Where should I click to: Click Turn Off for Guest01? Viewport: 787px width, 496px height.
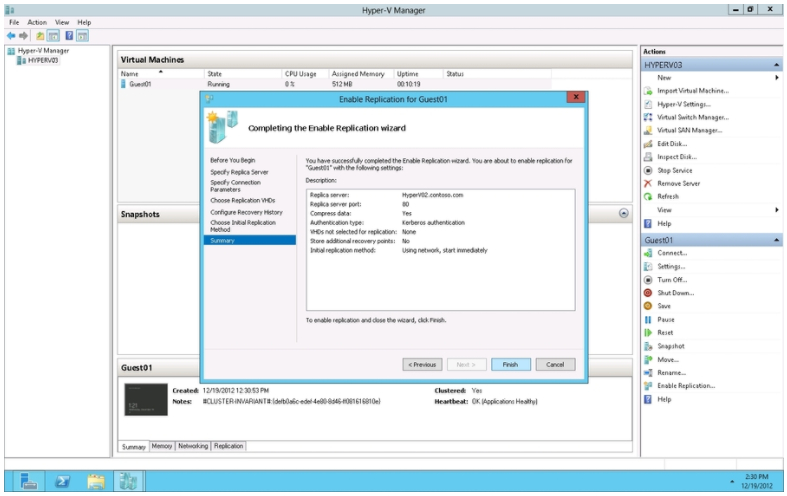pyautogui.click(x=672, y=280)
